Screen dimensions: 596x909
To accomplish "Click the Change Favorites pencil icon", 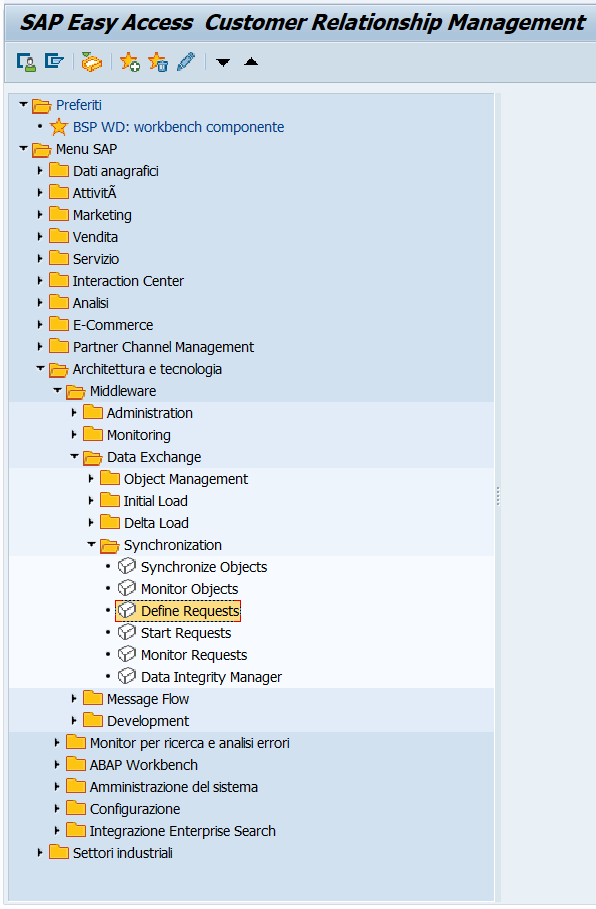I will click(186, 61).
